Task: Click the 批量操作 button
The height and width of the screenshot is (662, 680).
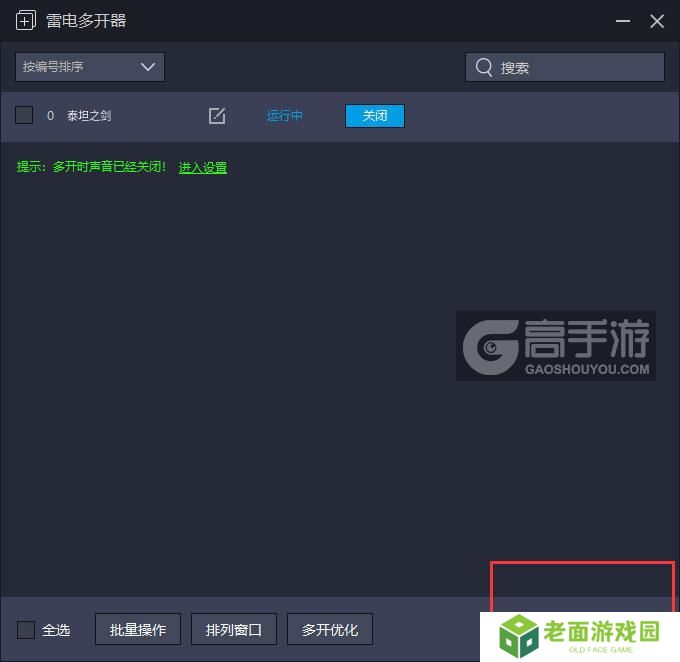Action: 138,629
